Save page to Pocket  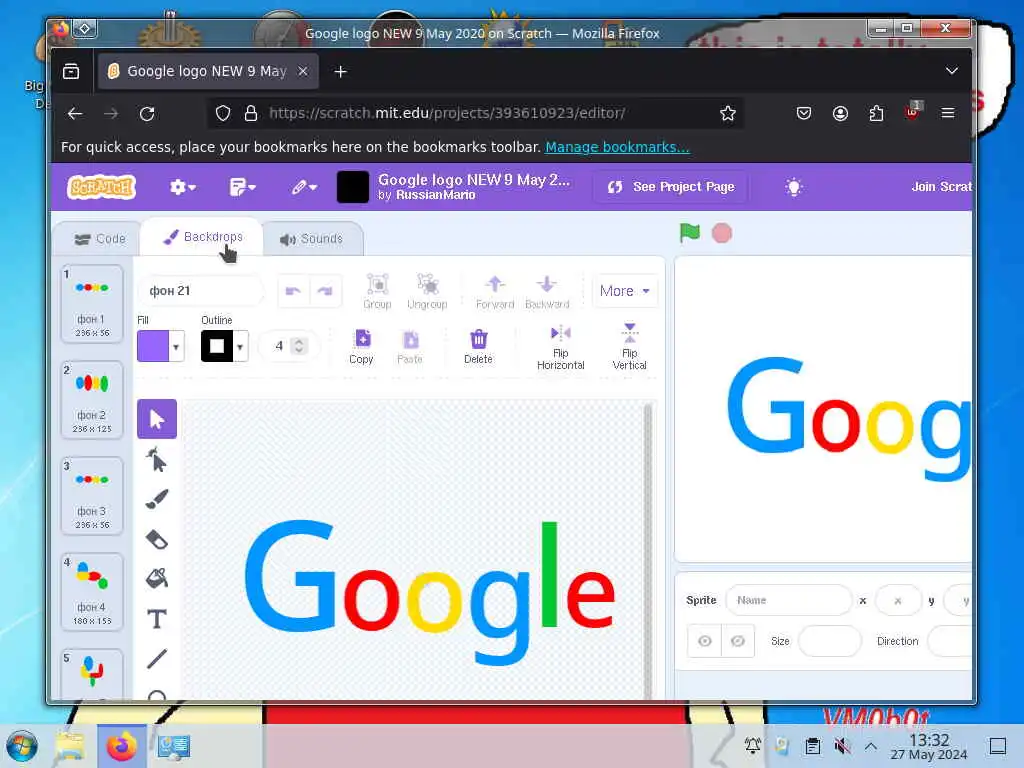[x=804, y=114]
